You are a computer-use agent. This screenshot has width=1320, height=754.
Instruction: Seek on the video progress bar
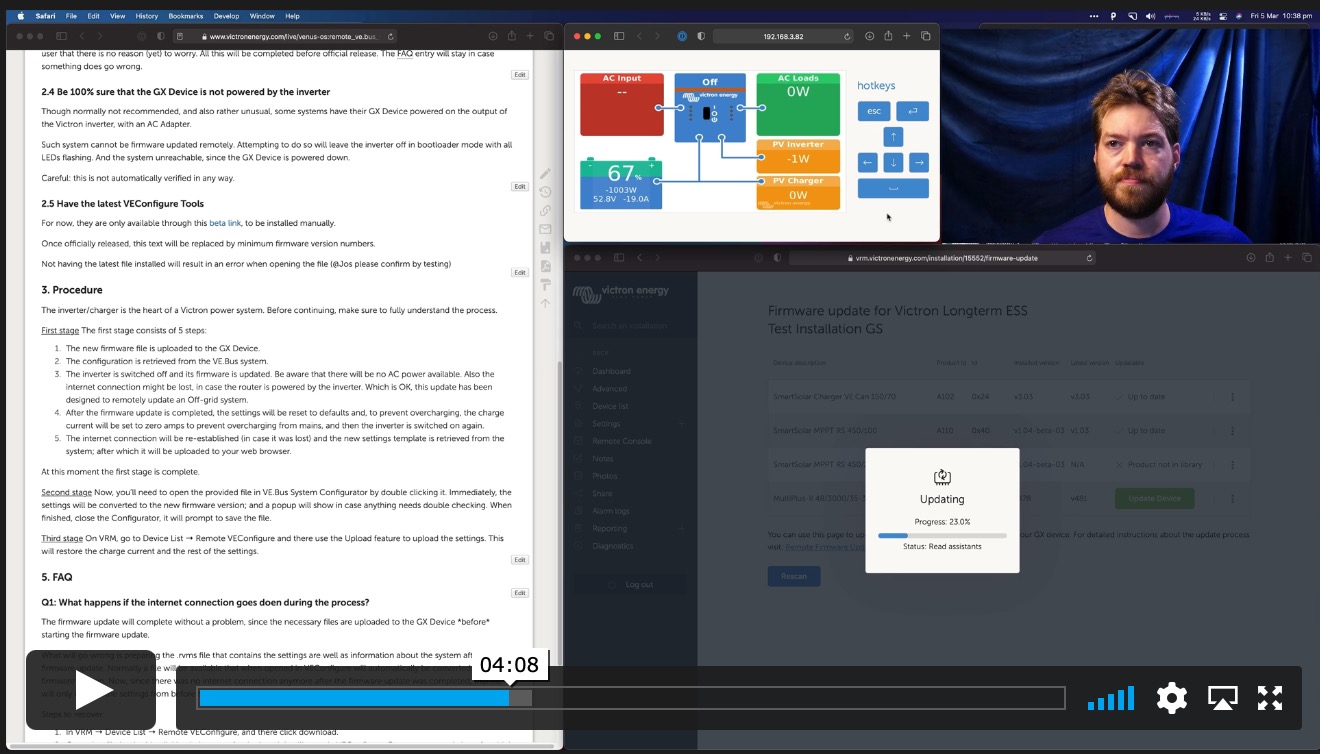tap(630, 698)
